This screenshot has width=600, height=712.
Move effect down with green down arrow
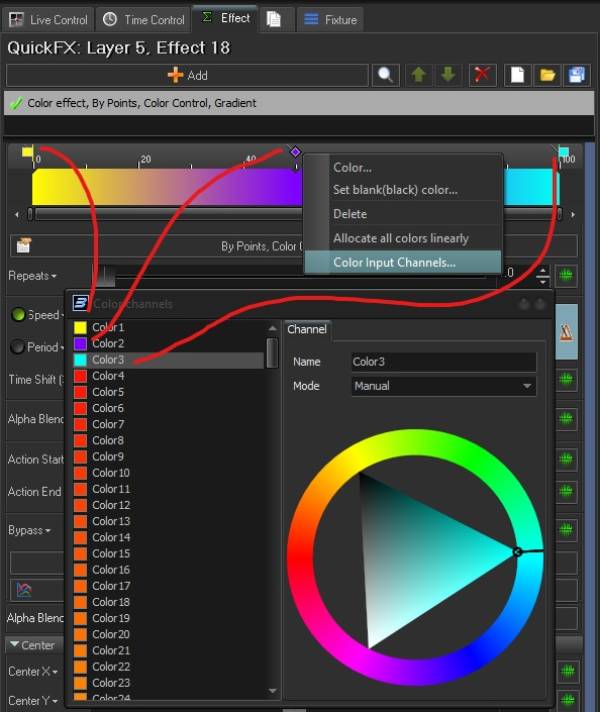(x=448, y=75)
